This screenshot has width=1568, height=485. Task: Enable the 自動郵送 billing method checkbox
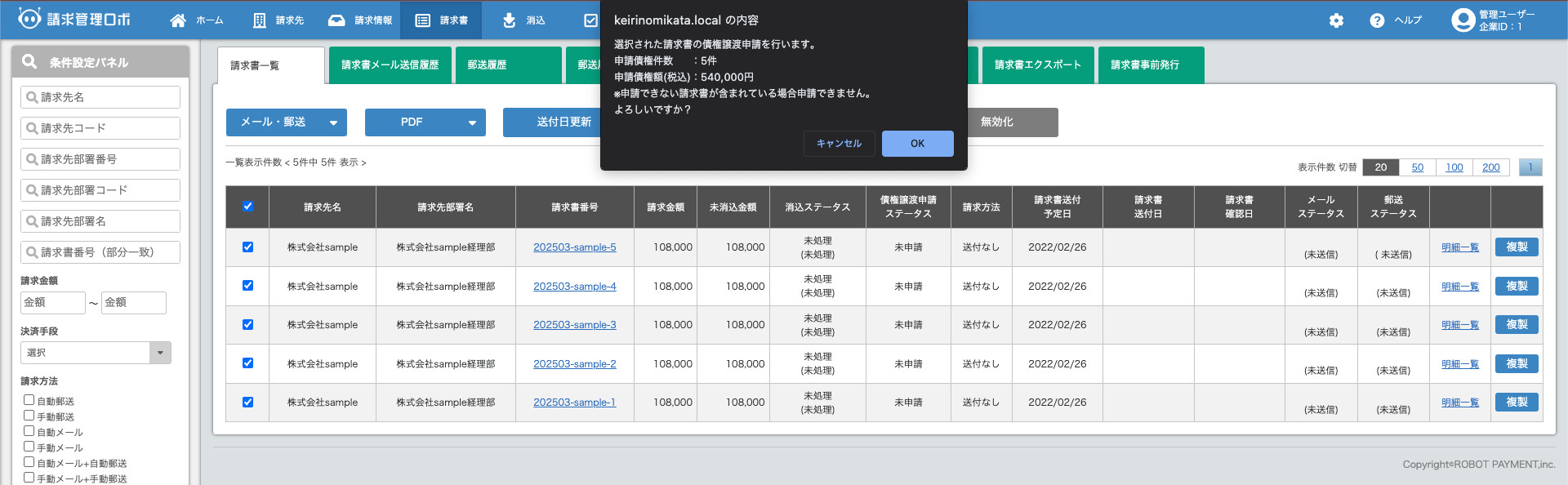point(29,400)
